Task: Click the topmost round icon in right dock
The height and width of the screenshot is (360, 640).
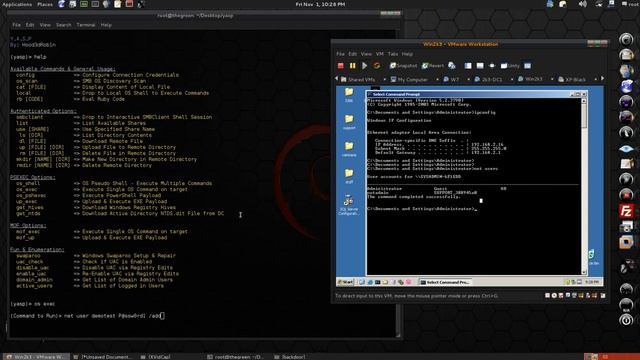Action: click(x=626, y=39)
